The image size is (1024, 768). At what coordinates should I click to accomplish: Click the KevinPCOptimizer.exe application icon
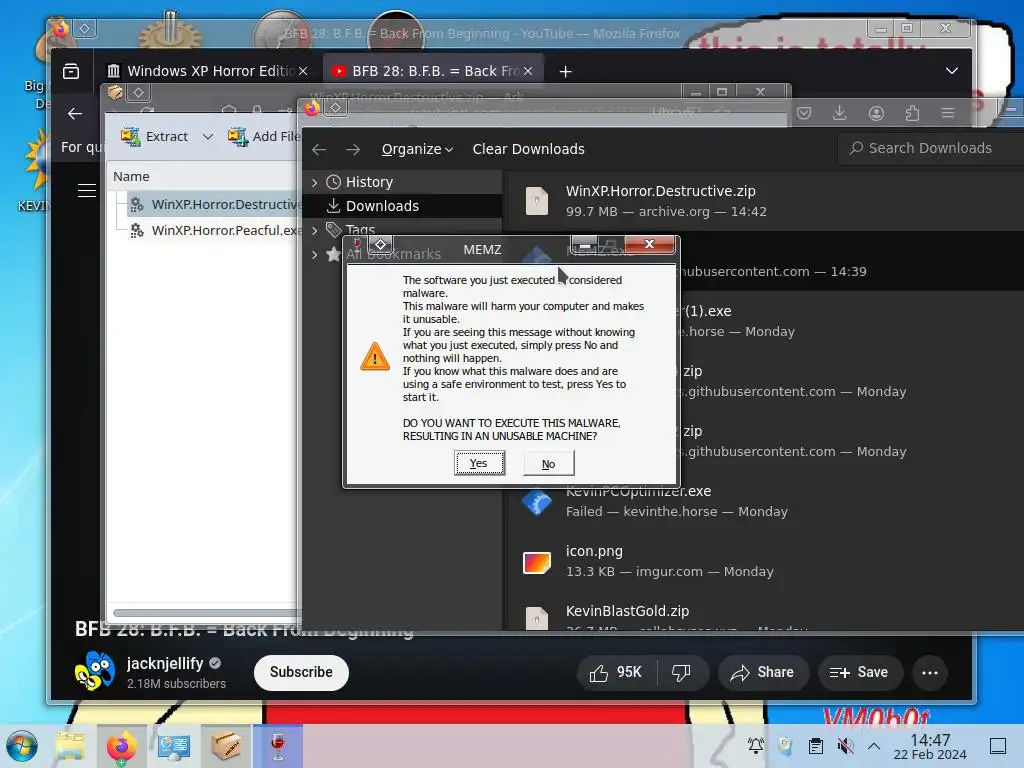tap(537, 502)
